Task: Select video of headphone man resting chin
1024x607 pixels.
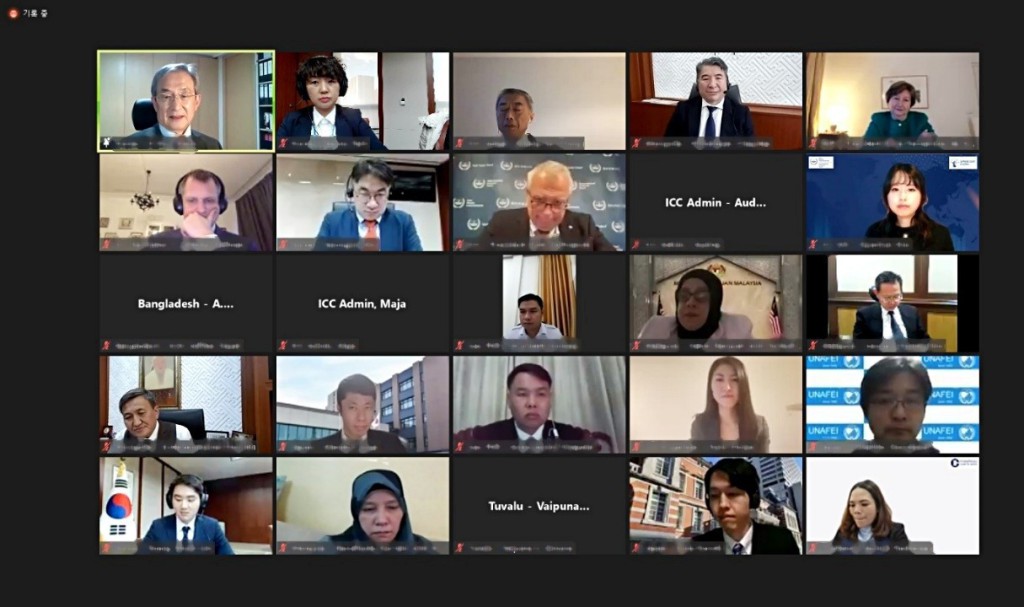Action: click(x=186, y=203)
